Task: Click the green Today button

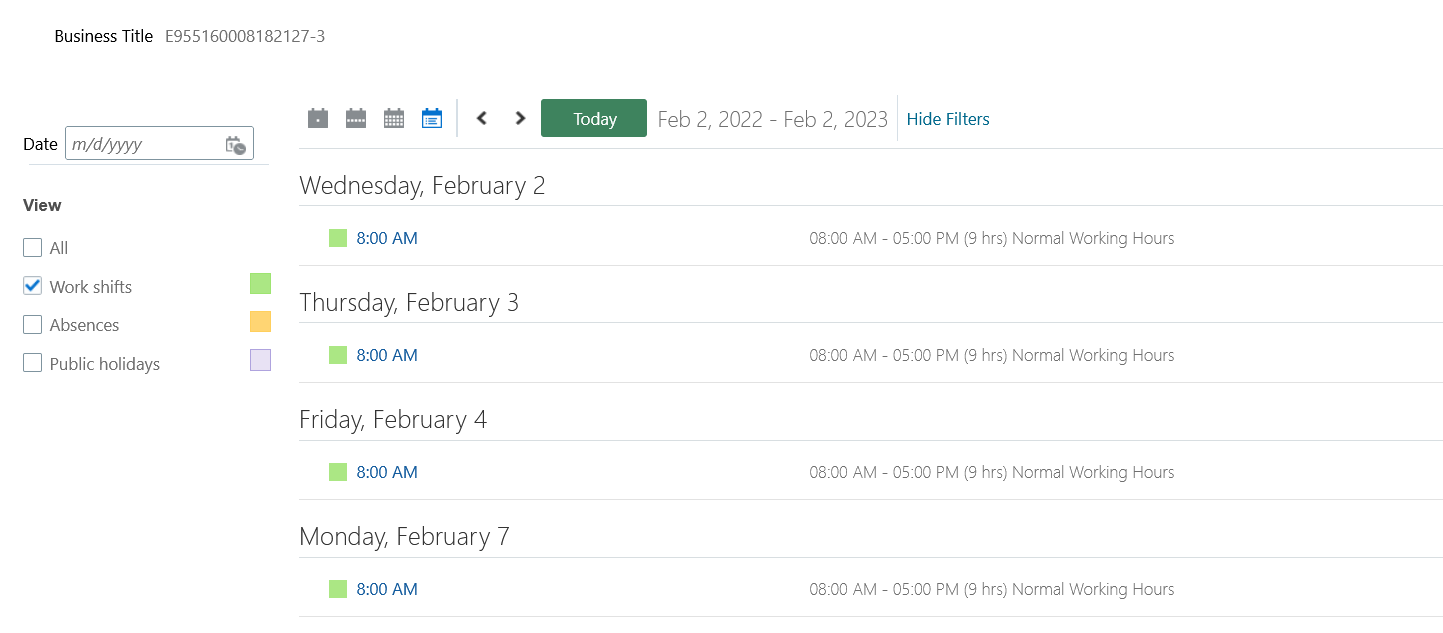Action: pyautogui.click(x=594, y=119)
